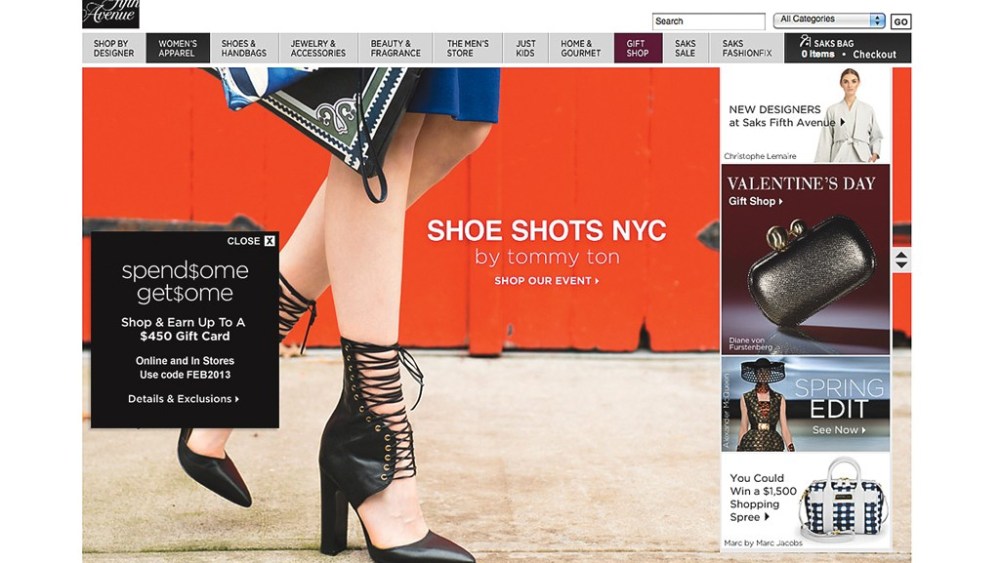Viewport: 1000px width, 563px height.
Task: Click the GO search button
Action: tap(901, 21)
